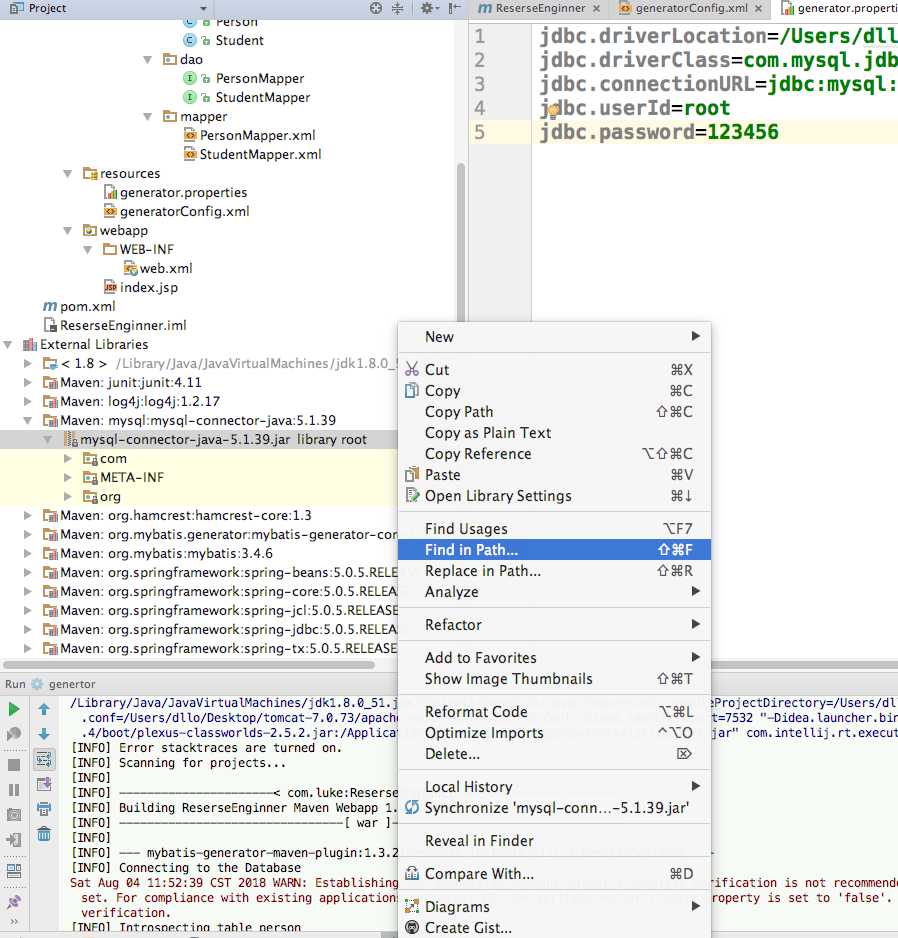Screen dimensions: 898x938
Task: Click the Cut scissors icon in context menu
Action: (412, 369)
